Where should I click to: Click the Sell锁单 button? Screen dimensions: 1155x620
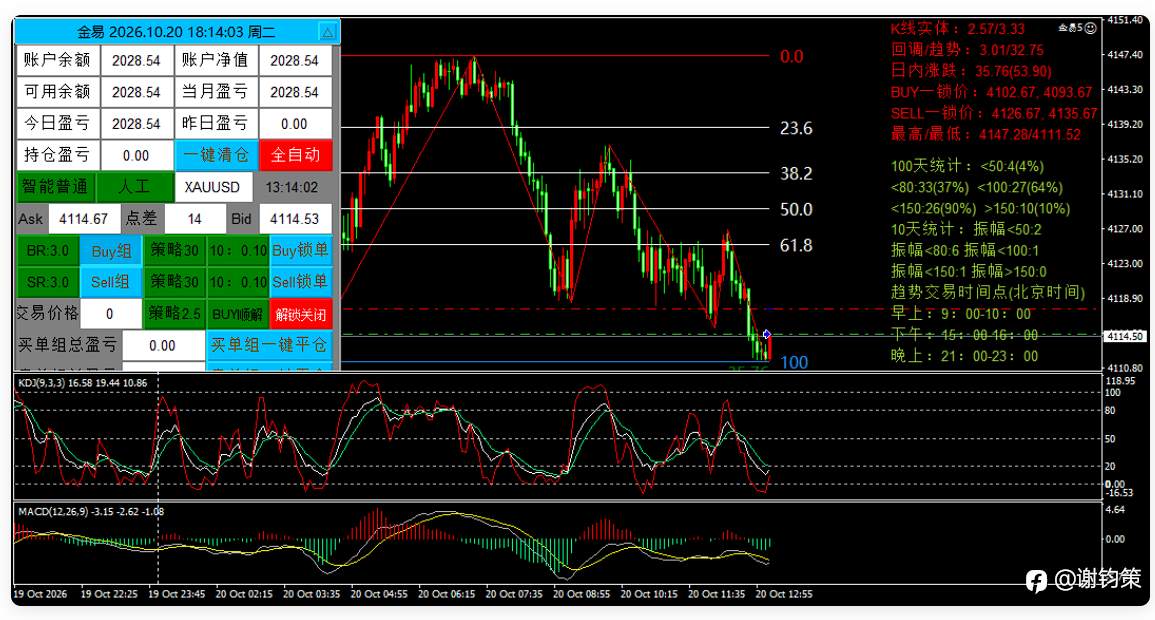coord(301,282)
